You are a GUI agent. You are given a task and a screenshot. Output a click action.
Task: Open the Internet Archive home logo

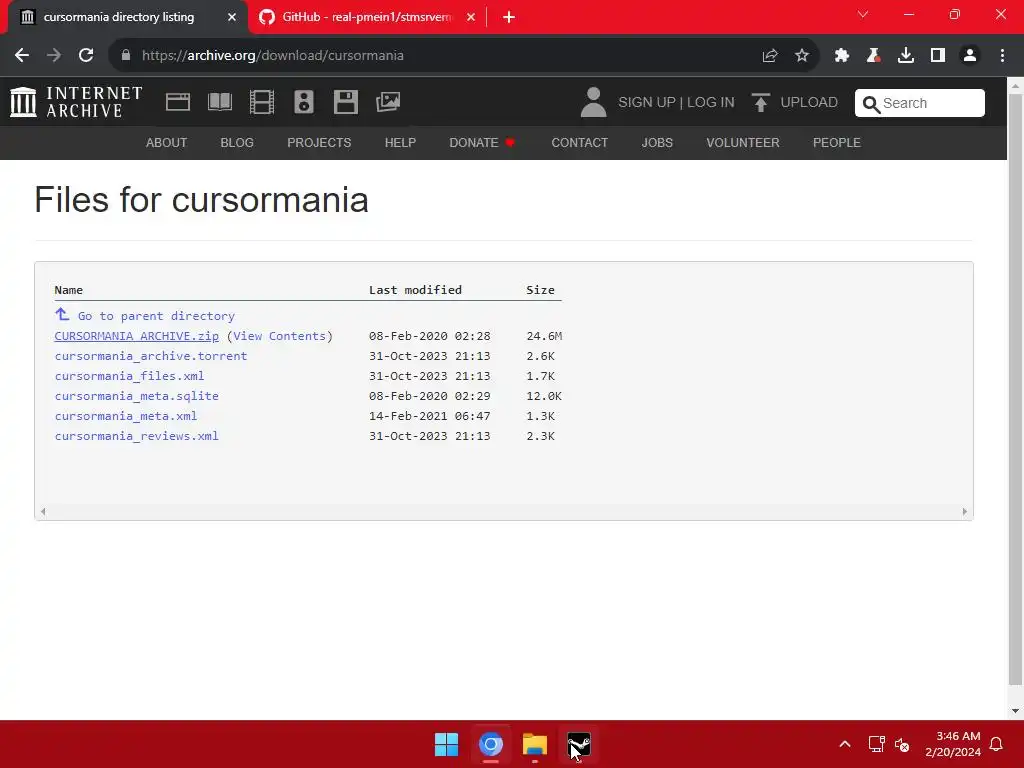[x=76, y=103]
